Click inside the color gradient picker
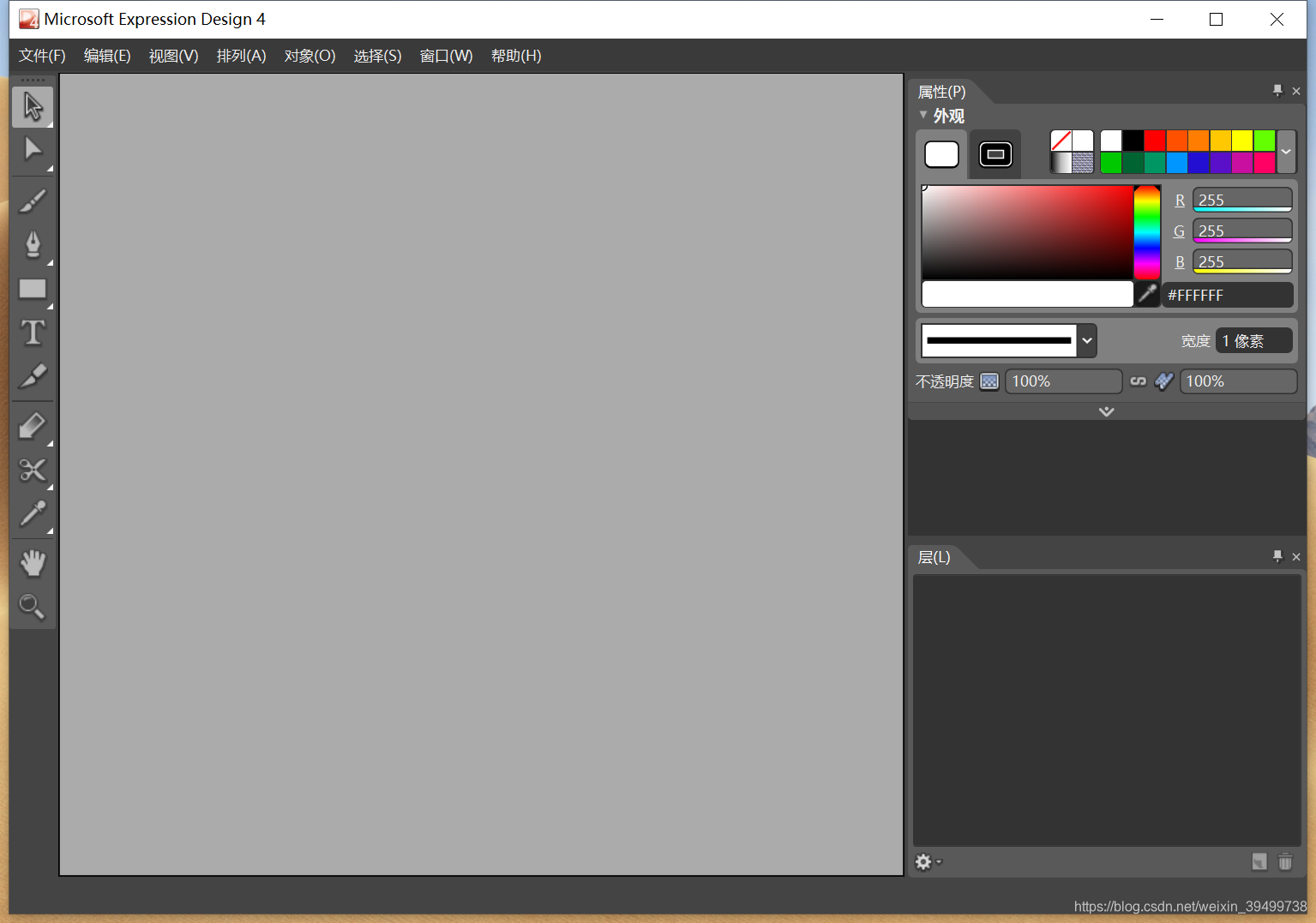1316x923 pixels. 1027,232
